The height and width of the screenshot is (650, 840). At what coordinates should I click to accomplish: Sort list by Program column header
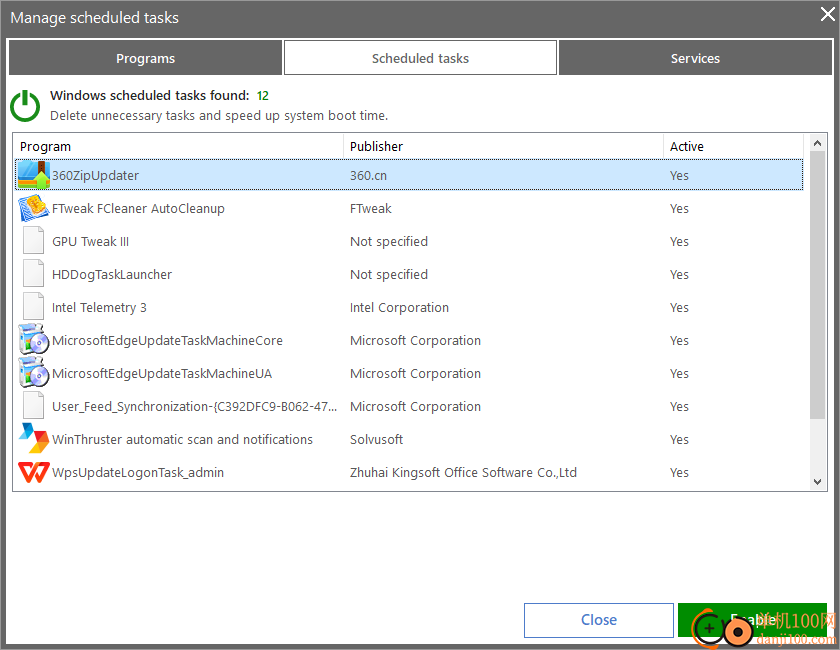coord(178,146)
